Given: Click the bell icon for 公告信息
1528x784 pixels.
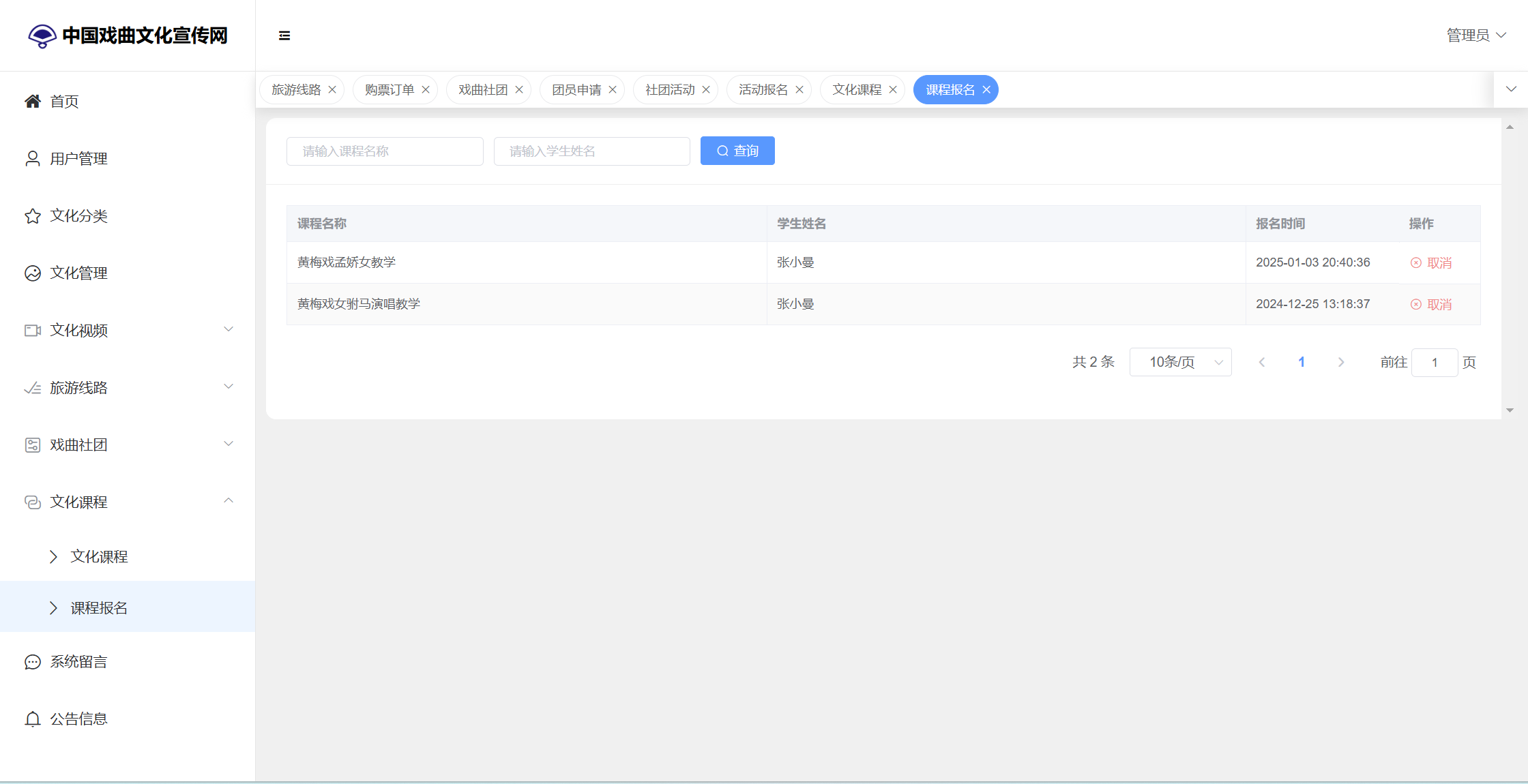Looking at the screenshot, I should point(33,719).
